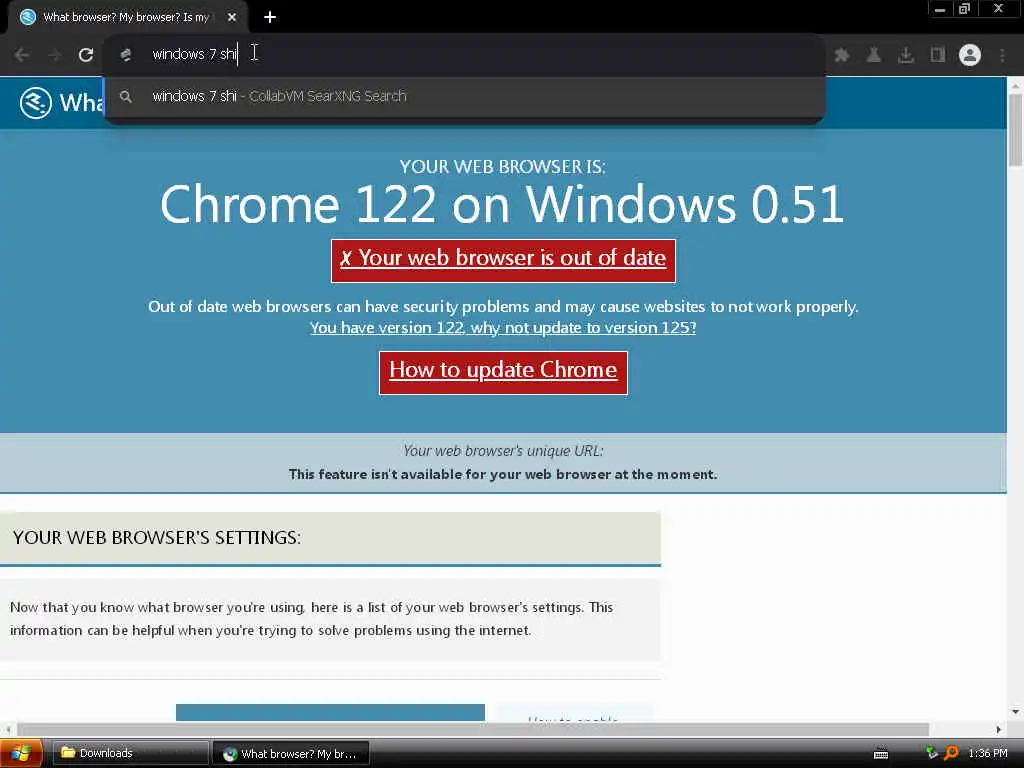Click 'YOUR WEB BROWSER'S SETTINGS' heading
The image size is (1024, 768).
(157, 537)
